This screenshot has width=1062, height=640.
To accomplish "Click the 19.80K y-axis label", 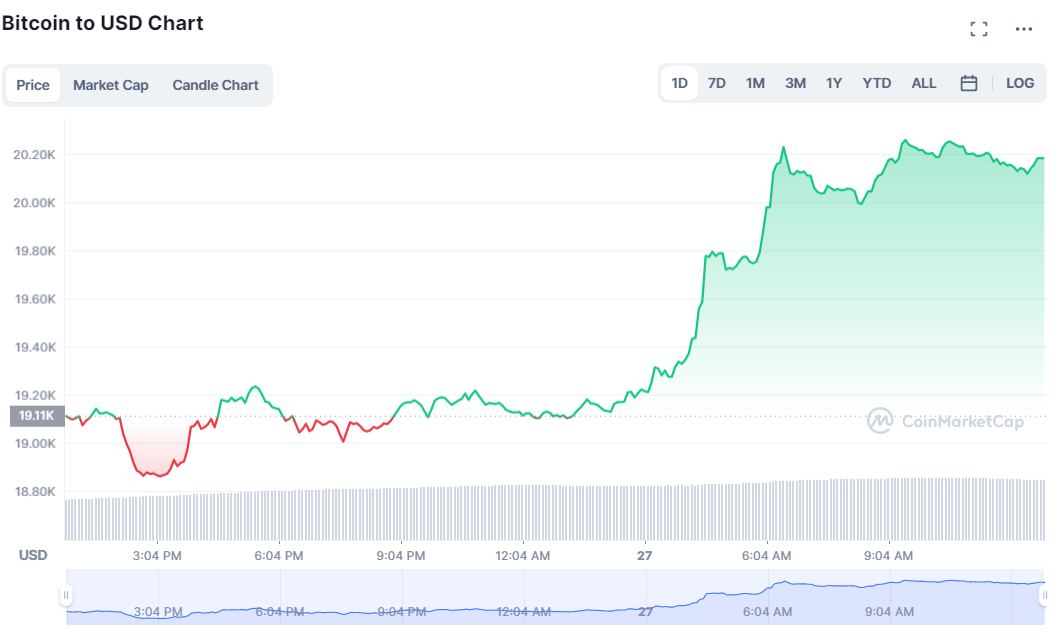I will click(35, 251).
